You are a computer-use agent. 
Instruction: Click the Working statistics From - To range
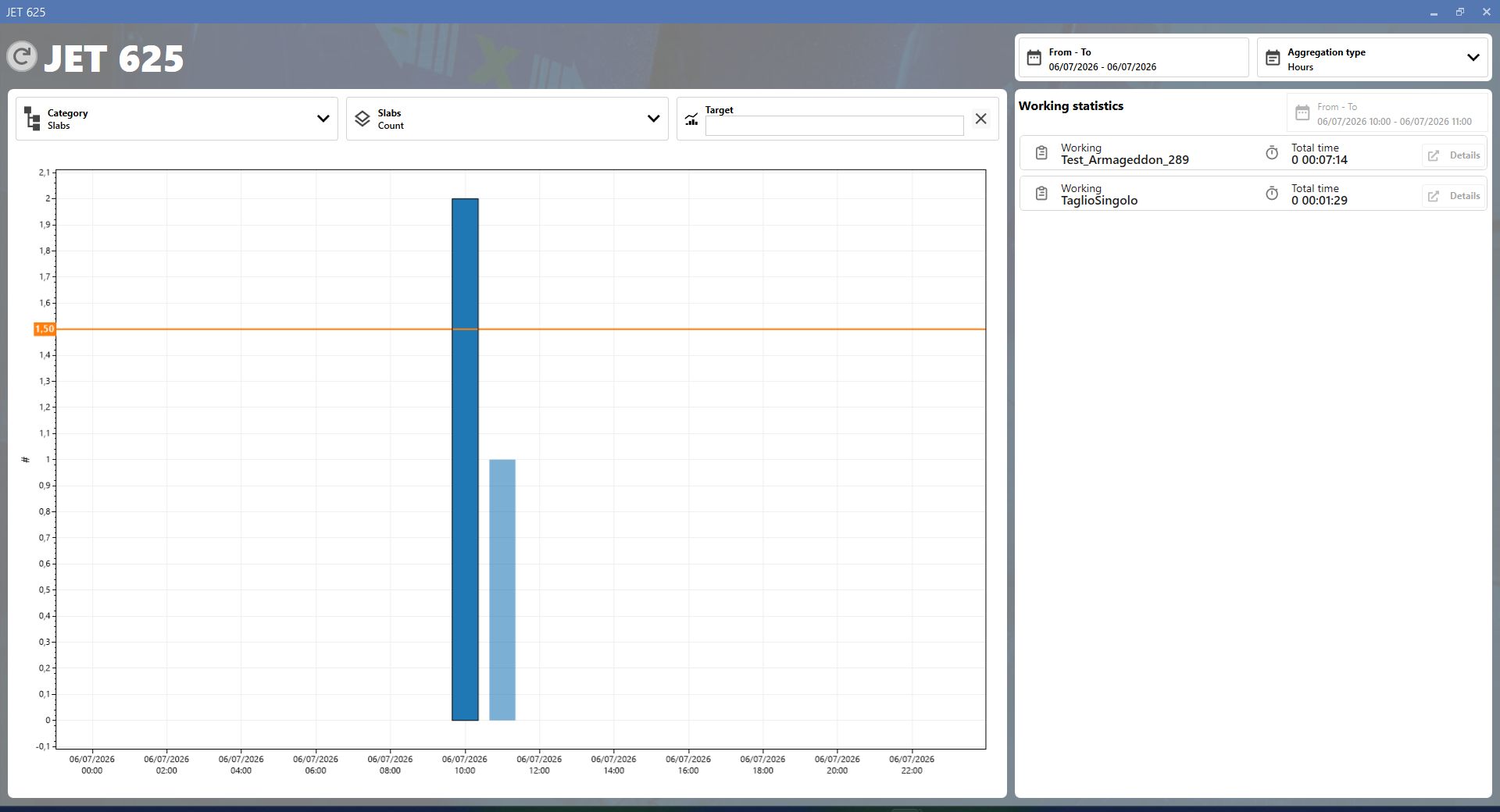pos(1387,113)
